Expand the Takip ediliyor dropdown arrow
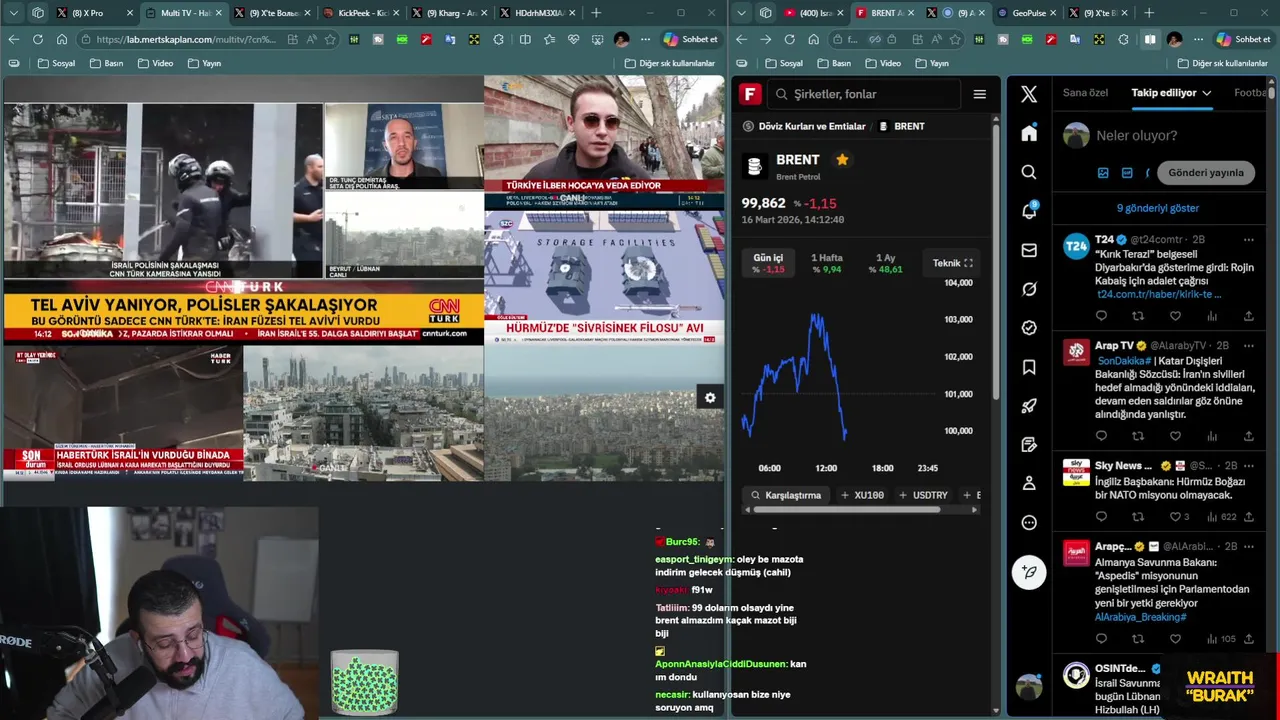 (1207, 93)
